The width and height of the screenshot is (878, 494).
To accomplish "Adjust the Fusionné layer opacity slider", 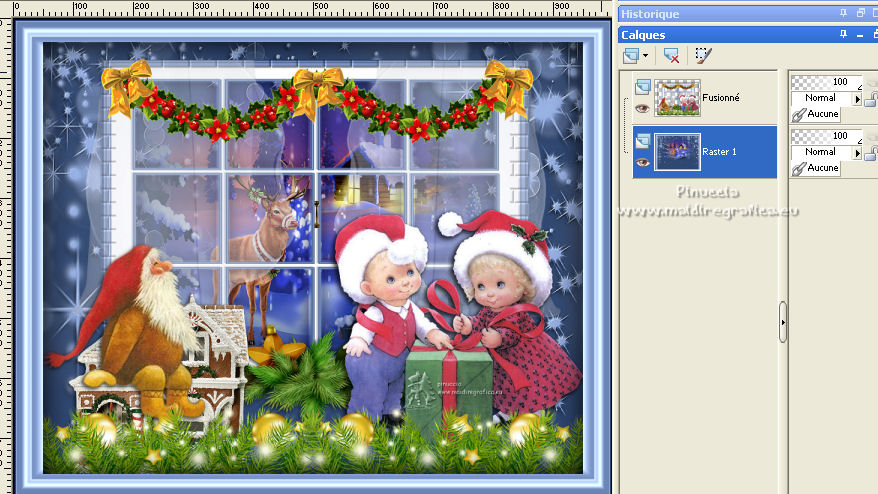I will [826, 82].
